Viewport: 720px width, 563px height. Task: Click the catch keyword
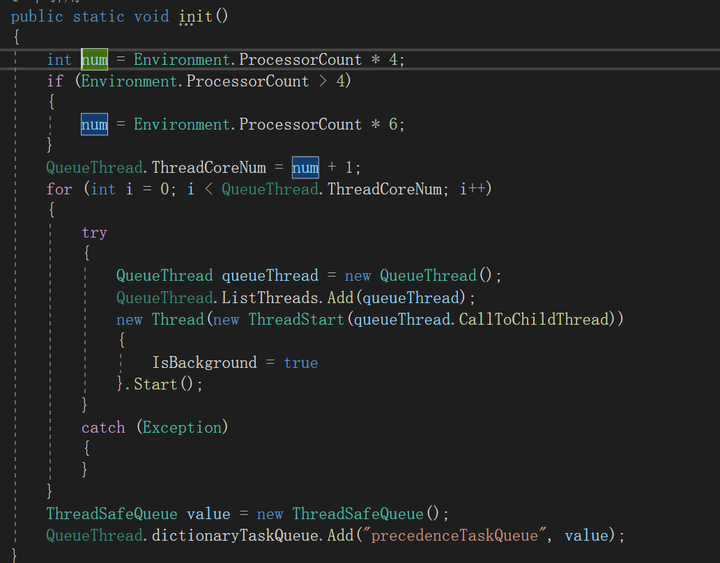(x=103, y=427)
